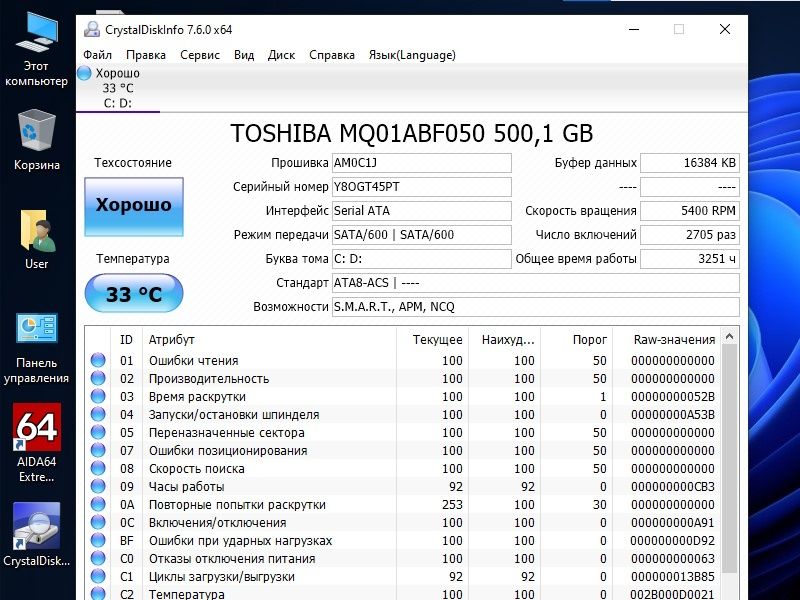Open the Правка menu
The height and width of the screenshot is (600, 800).
point(145,55)
